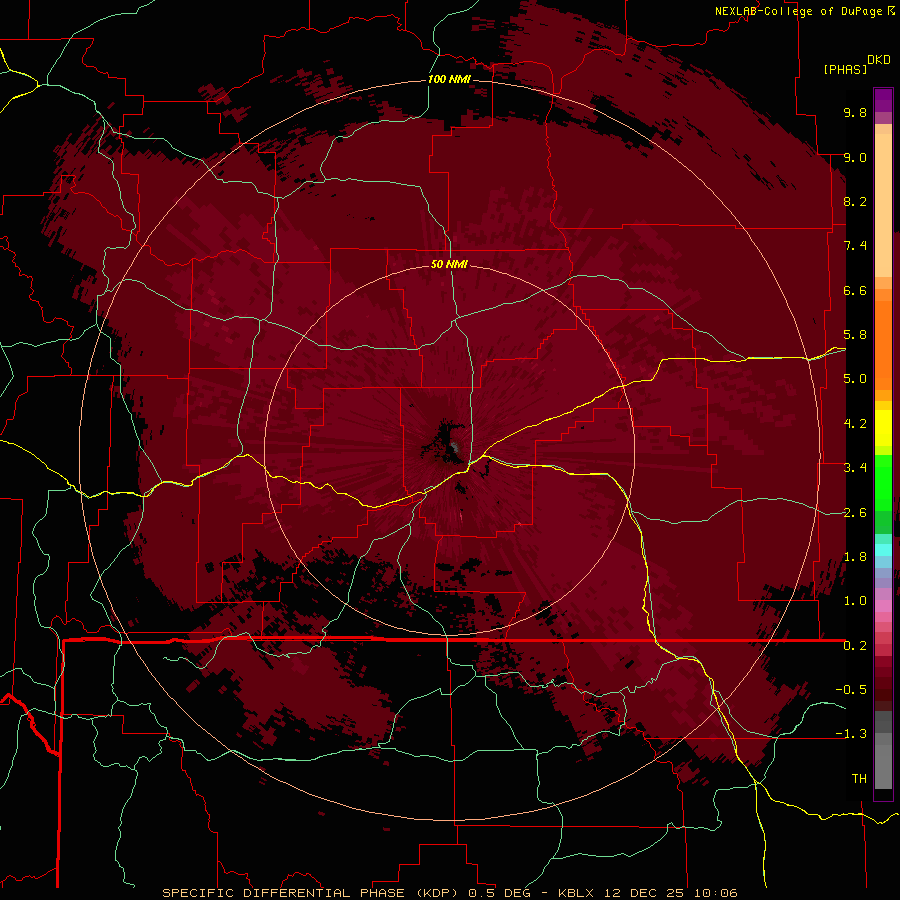Image resolution: width=900 pixels, height=900 pixels.
Task: Click the cyan band of the color bar
Action: (883, 550)
